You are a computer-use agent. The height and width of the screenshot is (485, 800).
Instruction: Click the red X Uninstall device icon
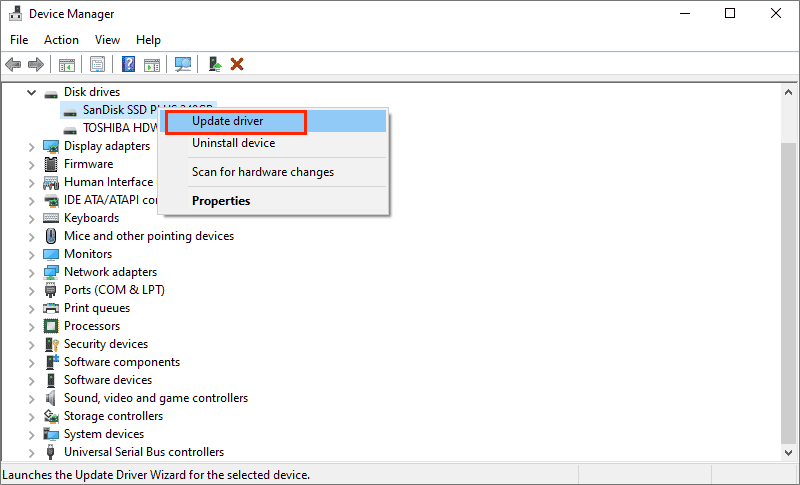tap(237, 64)
